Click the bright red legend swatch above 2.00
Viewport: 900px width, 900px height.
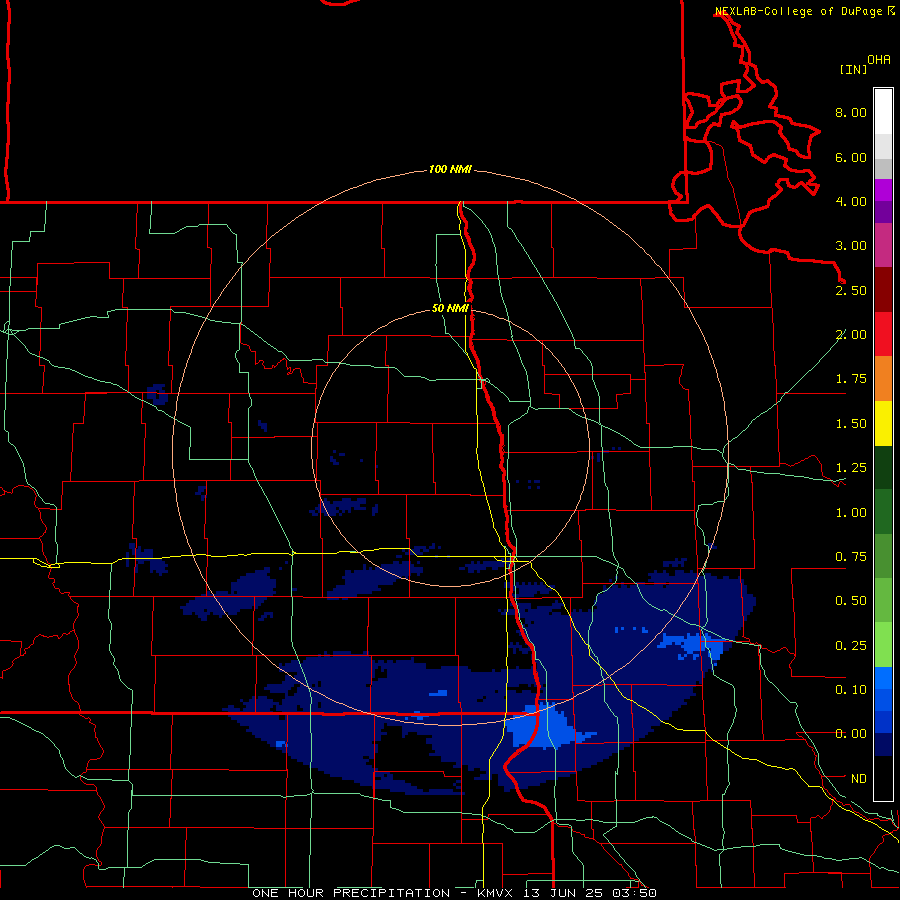(x=883, y=334)
